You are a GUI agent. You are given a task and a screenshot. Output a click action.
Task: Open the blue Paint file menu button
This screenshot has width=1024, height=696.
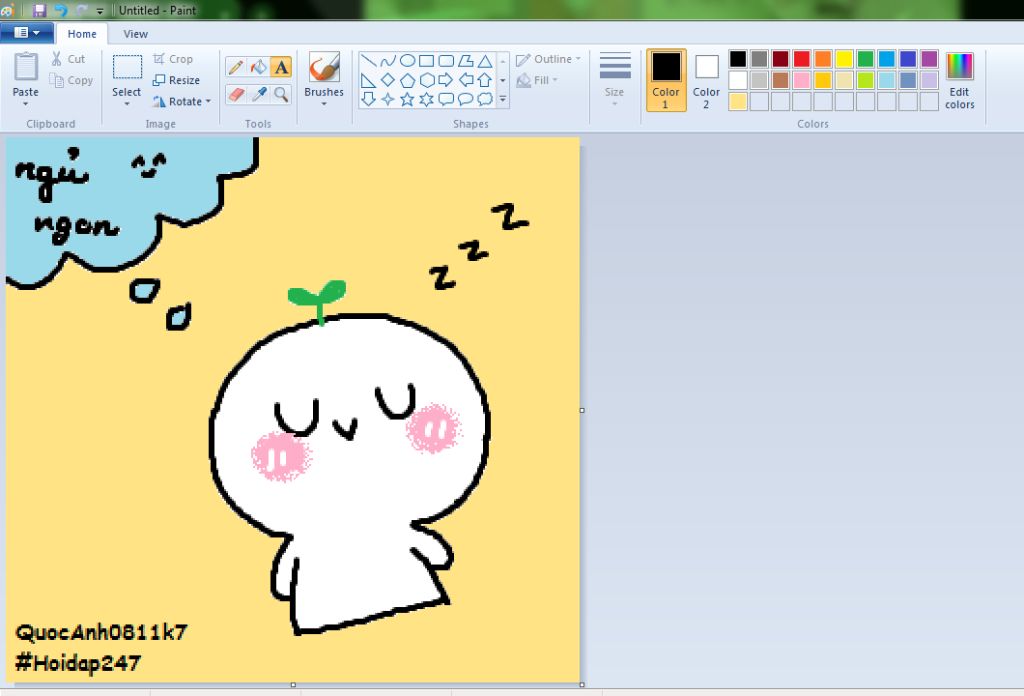pyautogui.click(x=27, y=33)
